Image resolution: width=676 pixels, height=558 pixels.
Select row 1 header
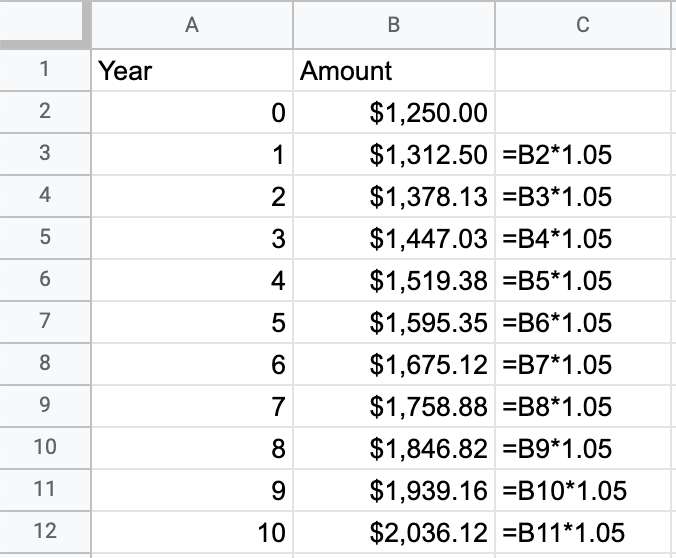tap(45, 70)
